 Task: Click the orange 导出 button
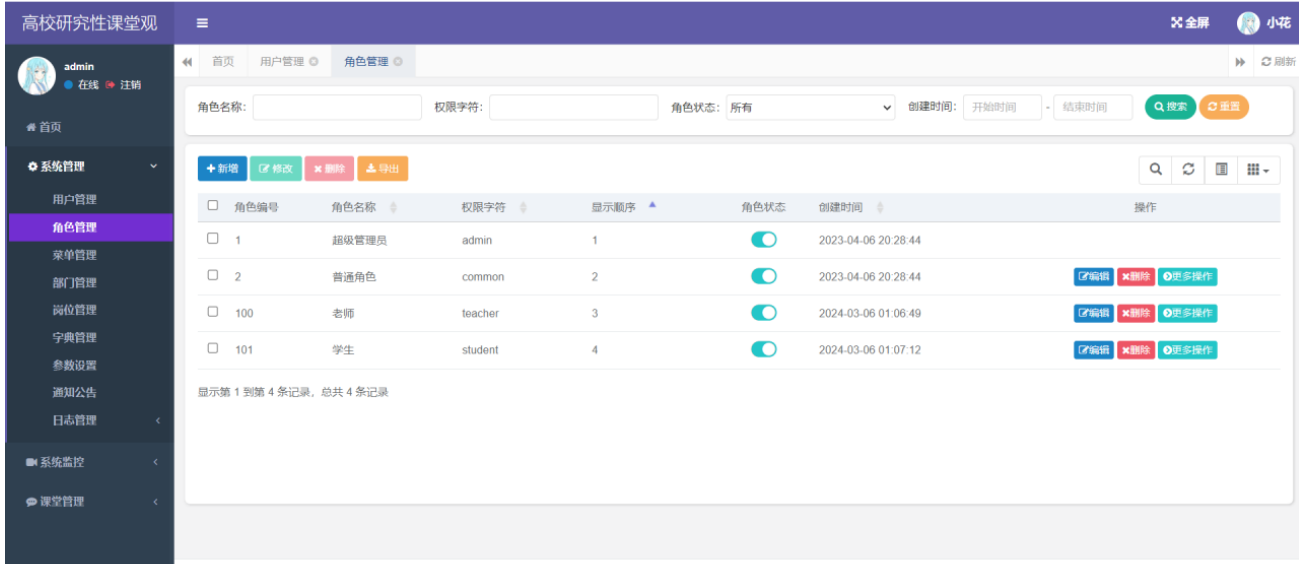[383, 169]
